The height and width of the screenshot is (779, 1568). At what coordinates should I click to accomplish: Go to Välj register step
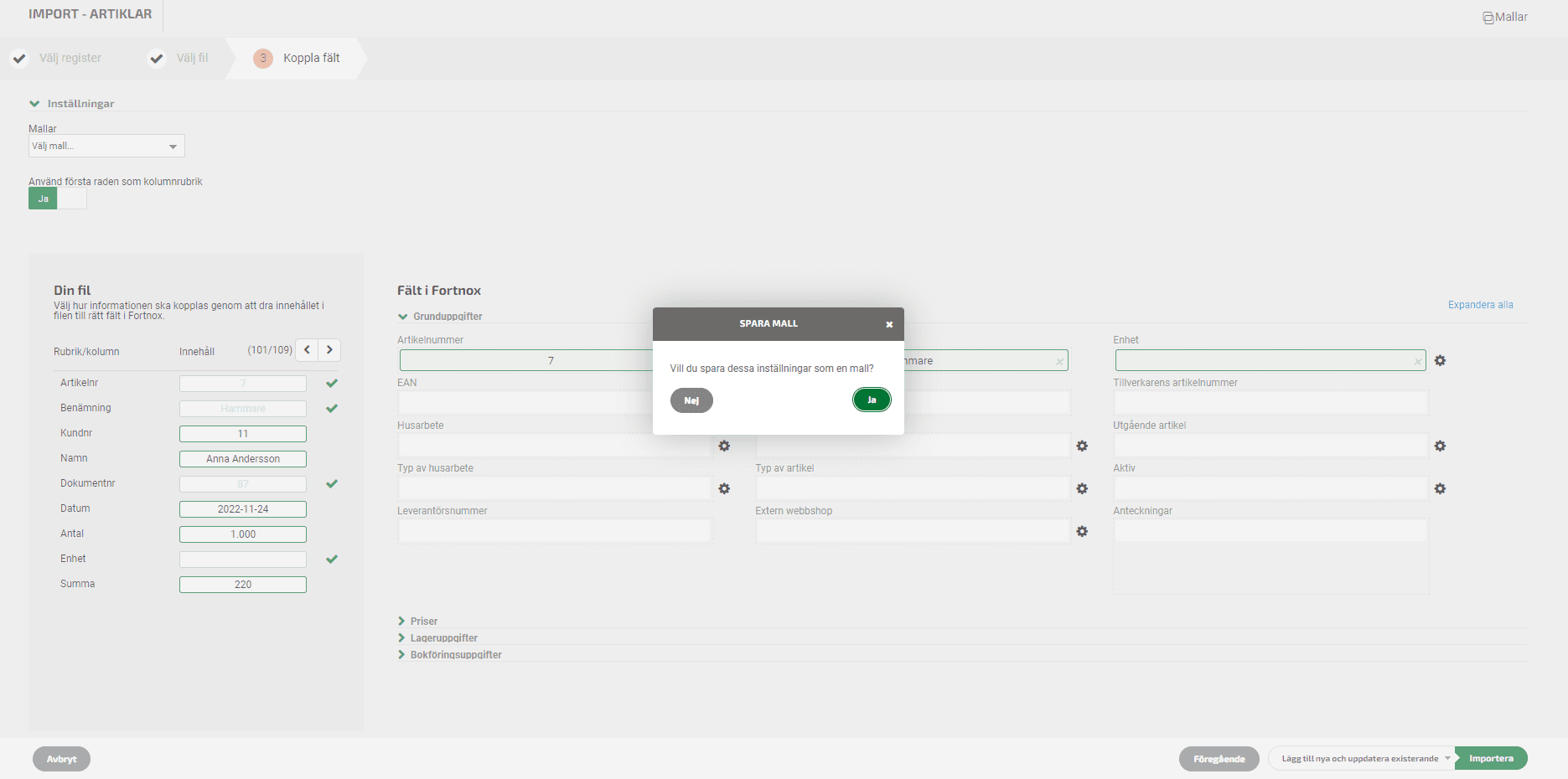coord(56,58)
